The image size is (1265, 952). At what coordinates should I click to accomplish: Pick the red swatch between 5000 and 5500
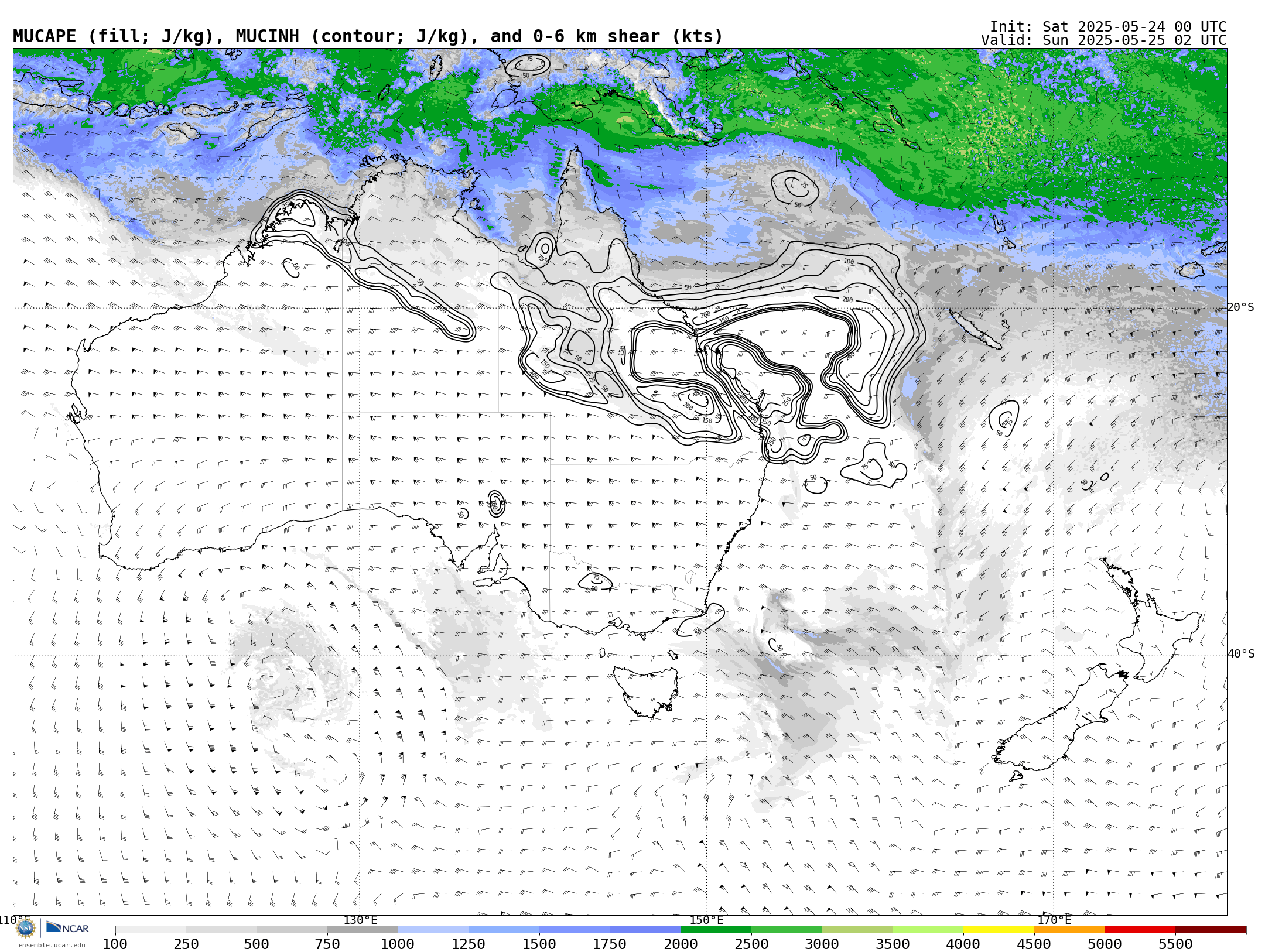point(1140,930)
